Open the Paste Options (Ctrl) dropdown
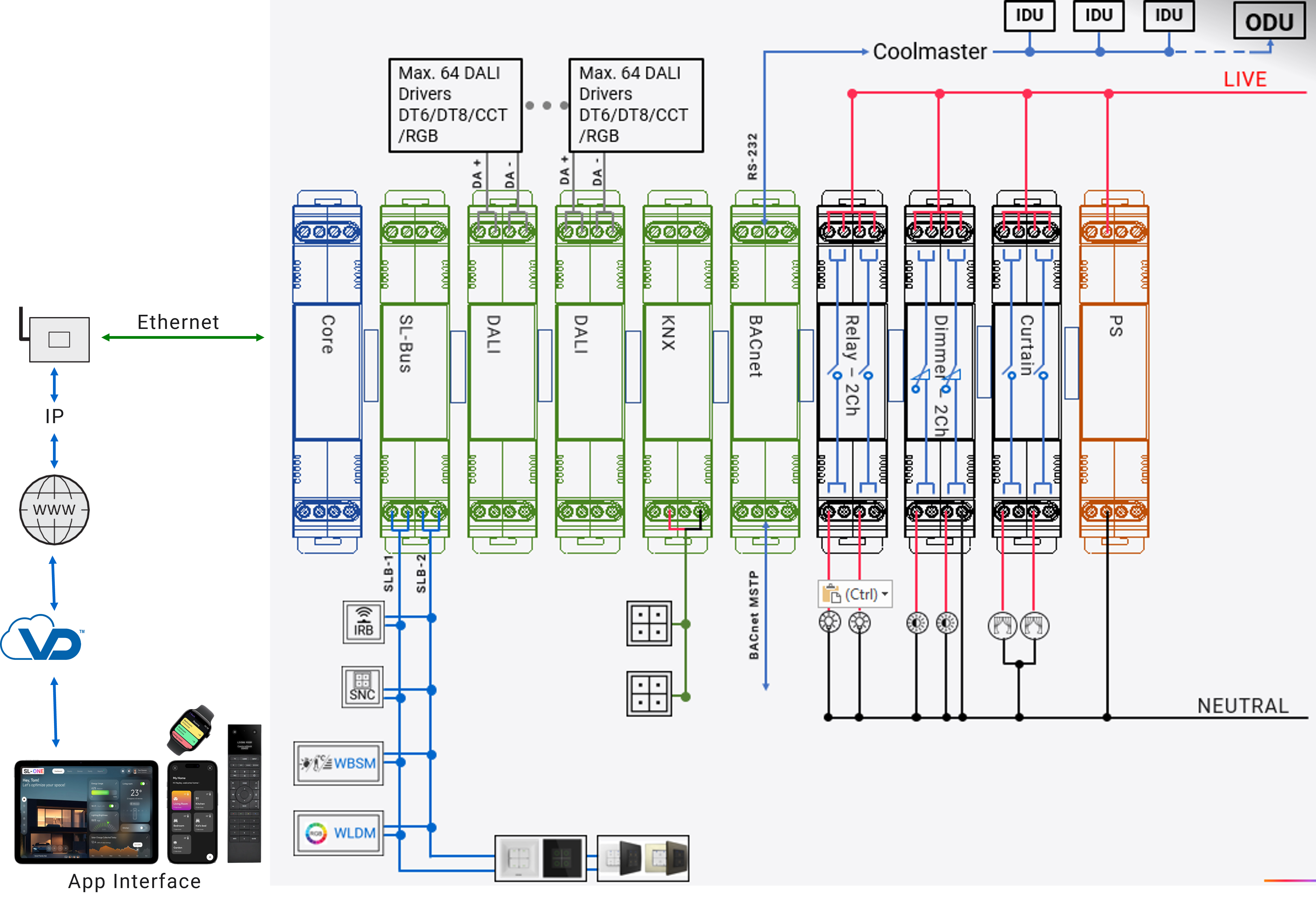This screenshot has width=1316, height=905. [855, 594]
